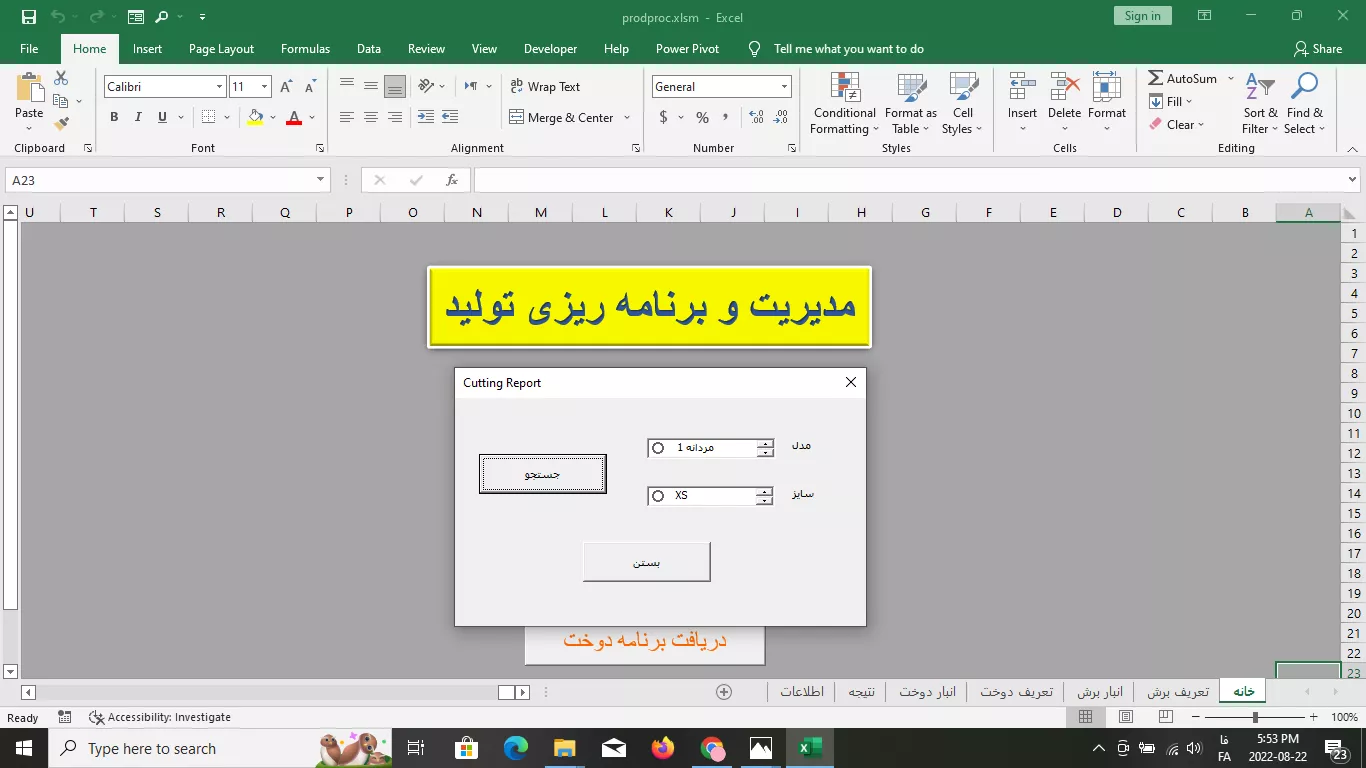Open the font size dropdown
The width and height of the screenshot is (1366, 768).
coord(265,87)
